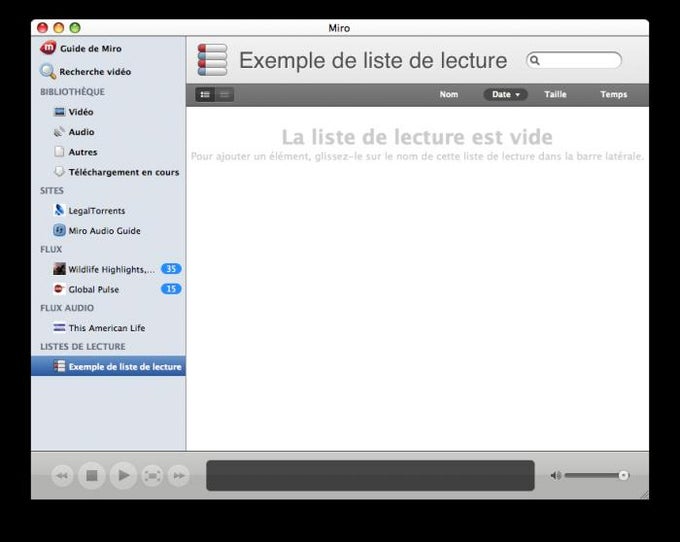Sort by Temps column
This screenshot has height=542, width=680.
pyautogui.click(x=614, y=95)
